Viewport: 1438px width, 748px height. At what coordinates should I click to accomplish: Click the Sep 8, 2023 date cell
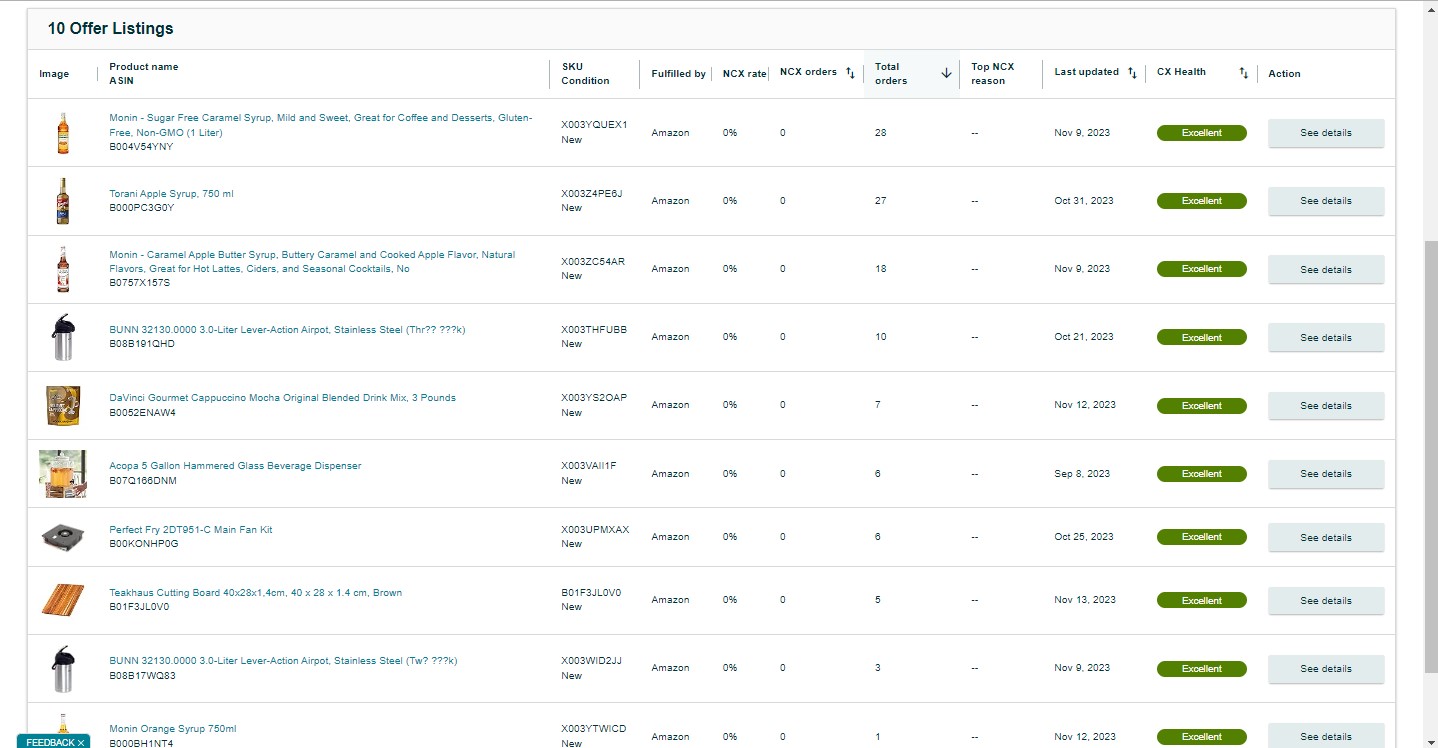click(1082, 474)
